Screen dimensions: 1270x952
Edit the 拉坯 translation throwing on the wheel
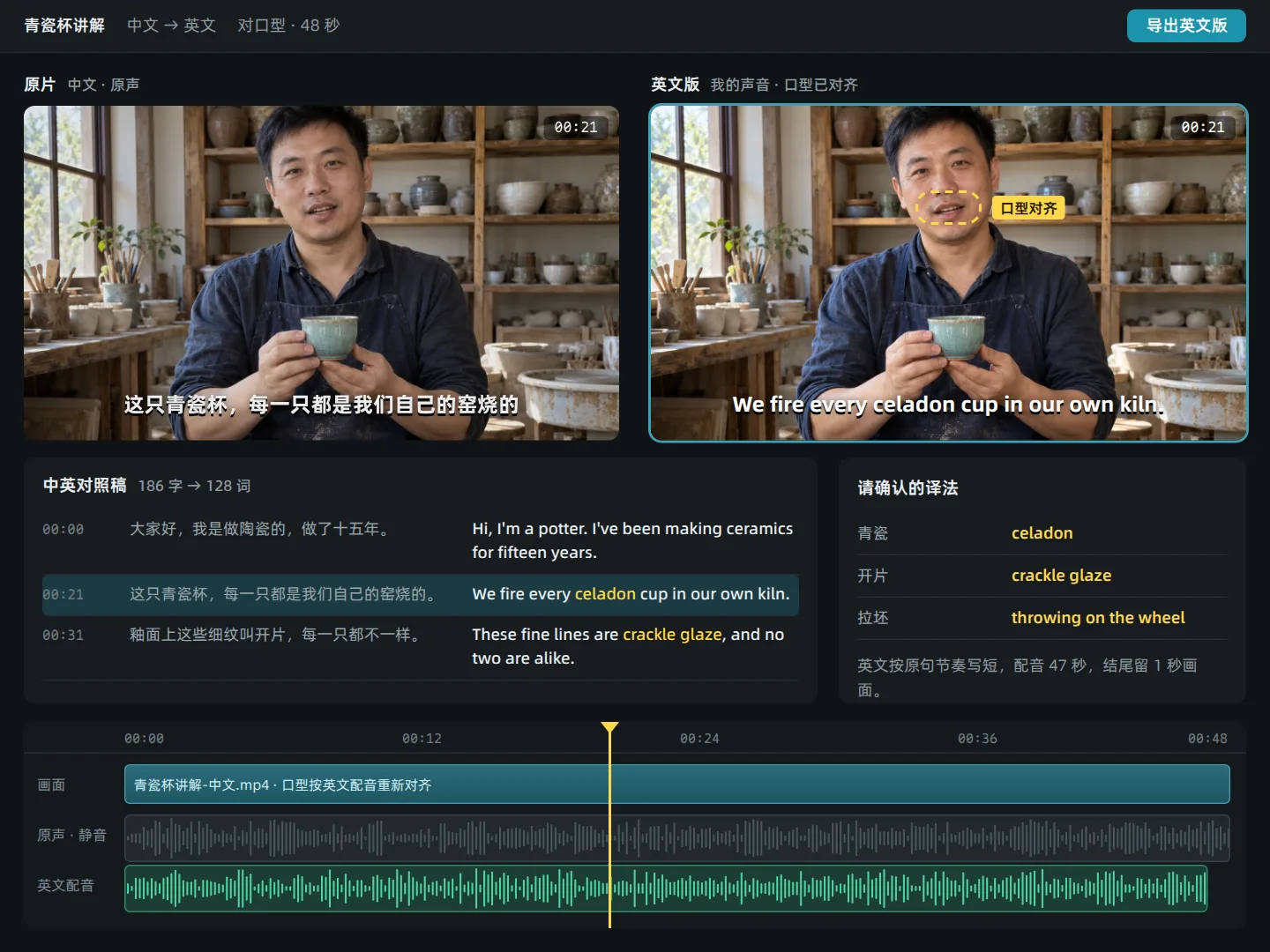[1098, 618]
